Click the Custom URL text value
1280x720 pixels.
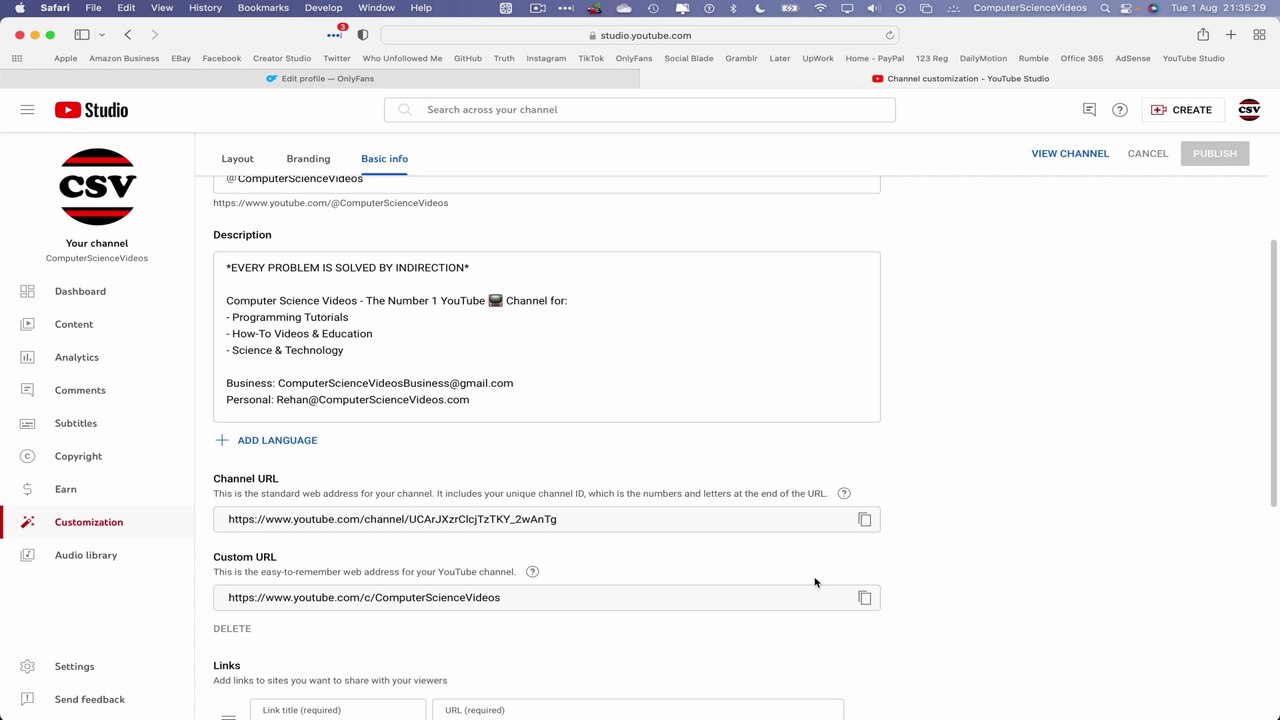click(364, 598)
